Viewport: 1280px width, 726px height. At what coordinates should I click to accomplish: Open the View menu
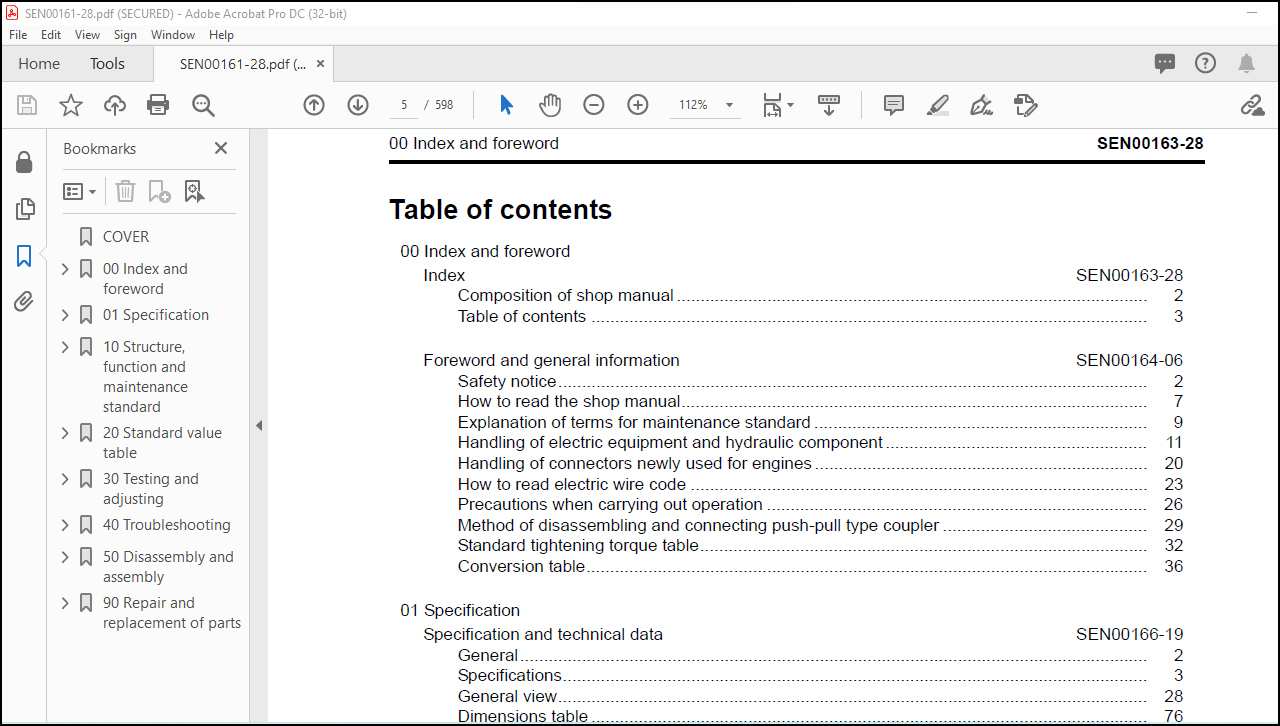pos(88,34)
